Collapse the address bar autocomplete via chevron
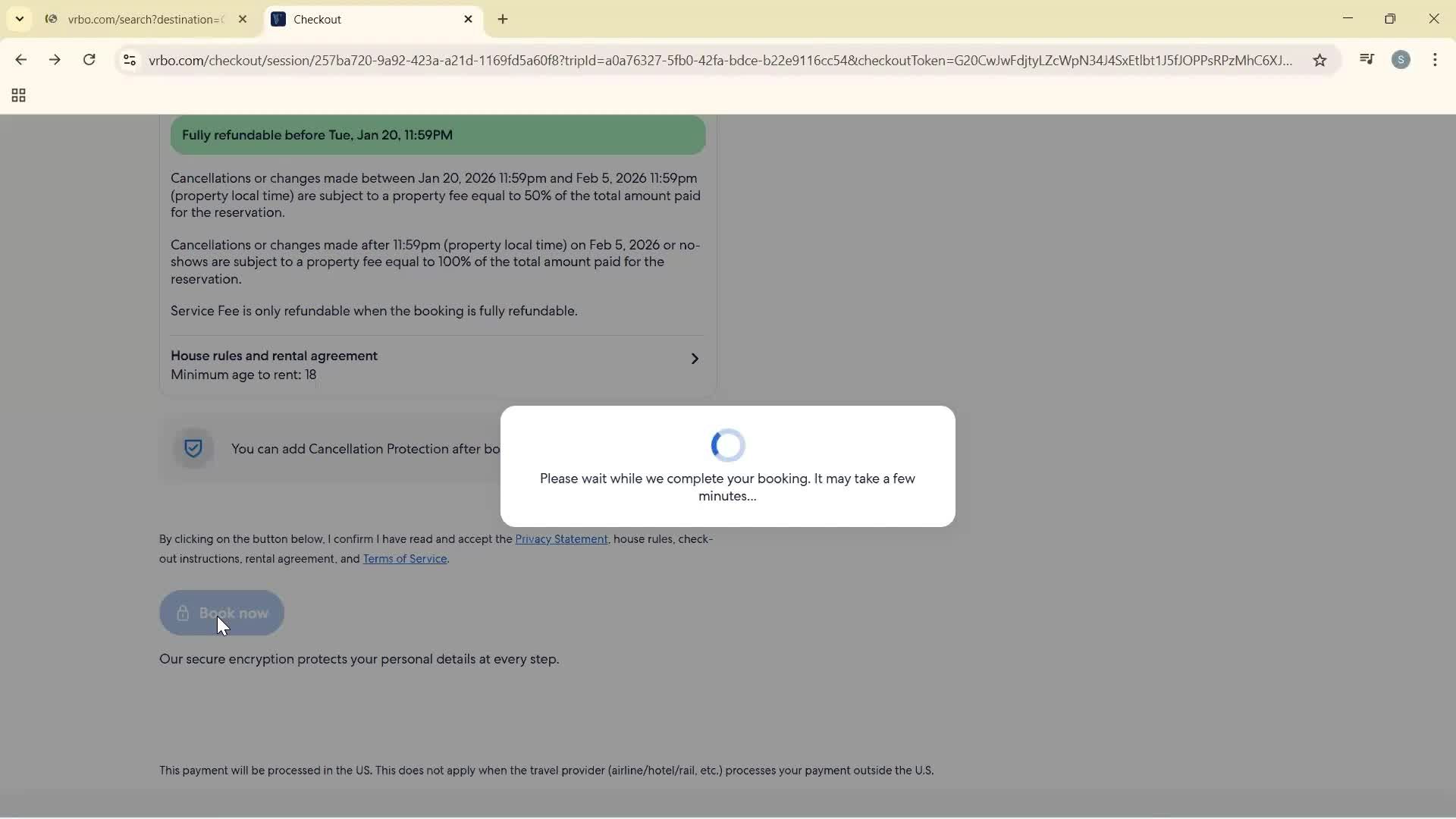Screen dimensions: 1456x819 (19, 19)
